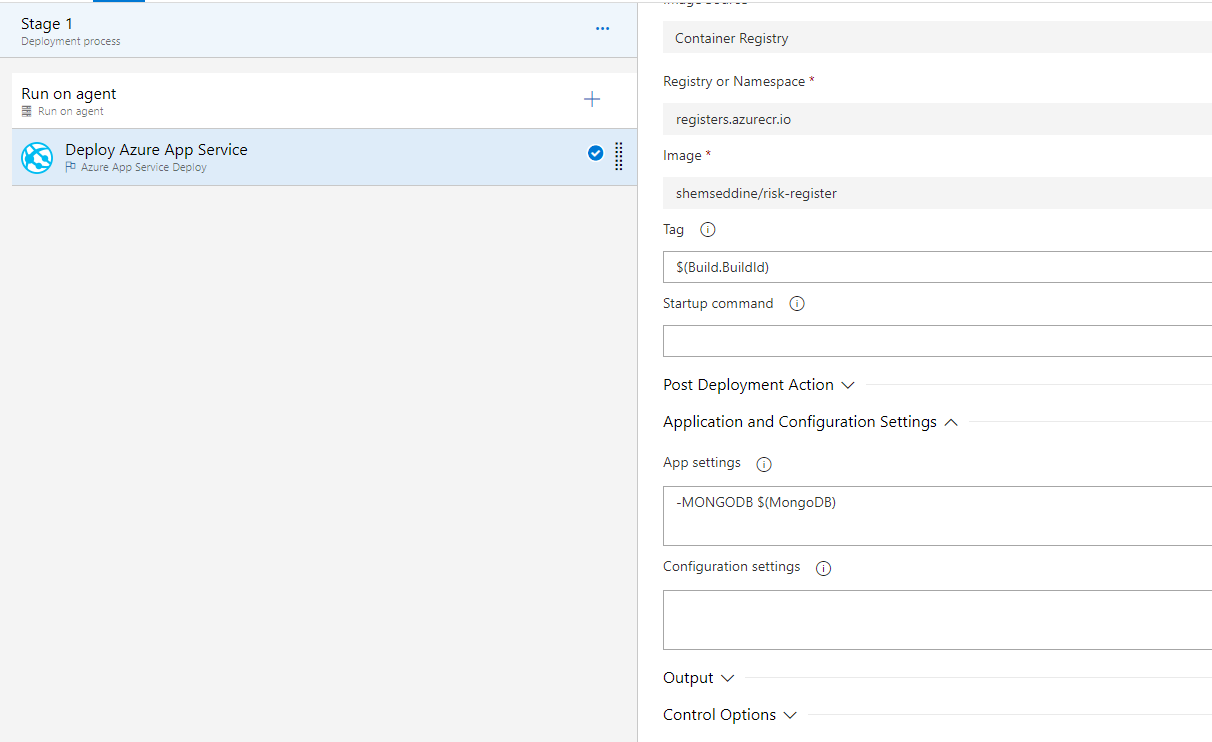Click the Configuration settings text area
This screenshot has width=1212, height=742.
point(936,620)
